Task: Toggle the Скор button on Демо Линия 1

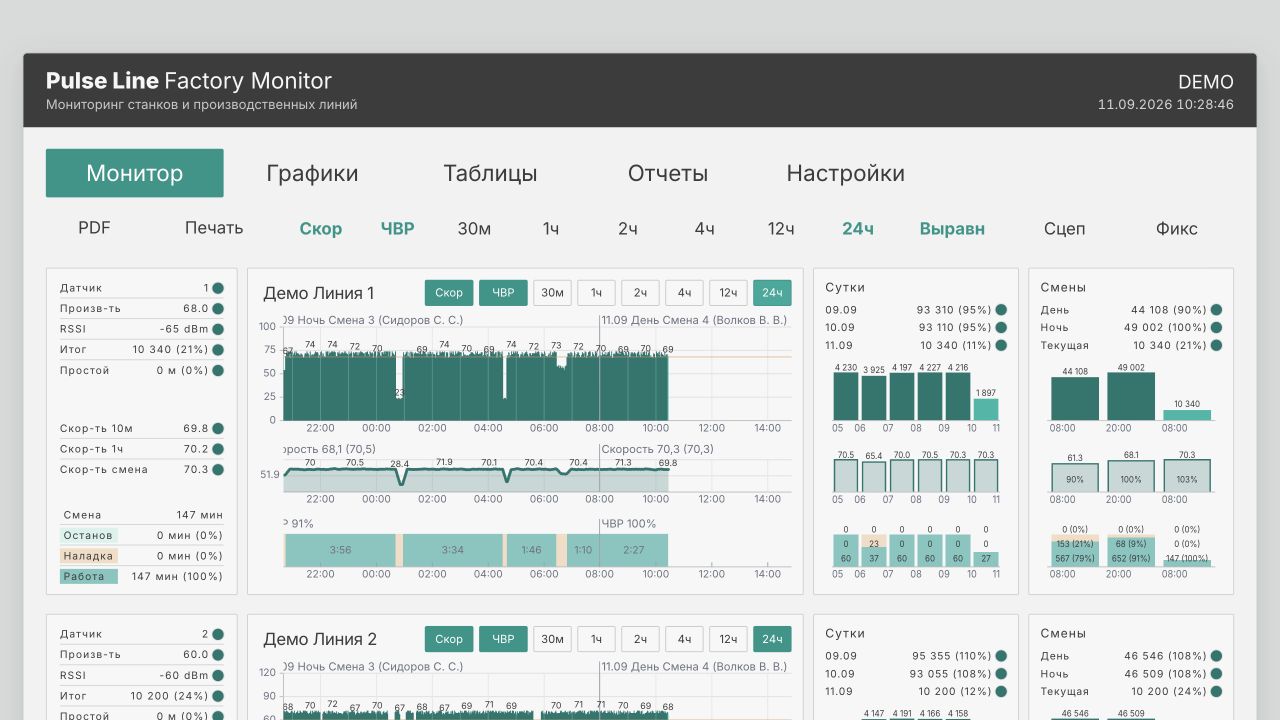Action: click(x=449, y=293)
